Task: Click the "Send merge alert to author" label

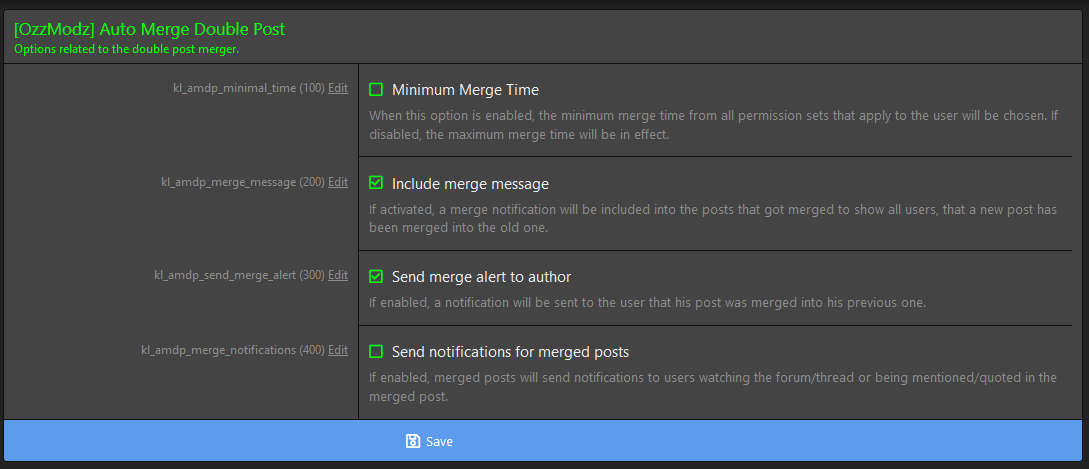Action: pos(481,277)
